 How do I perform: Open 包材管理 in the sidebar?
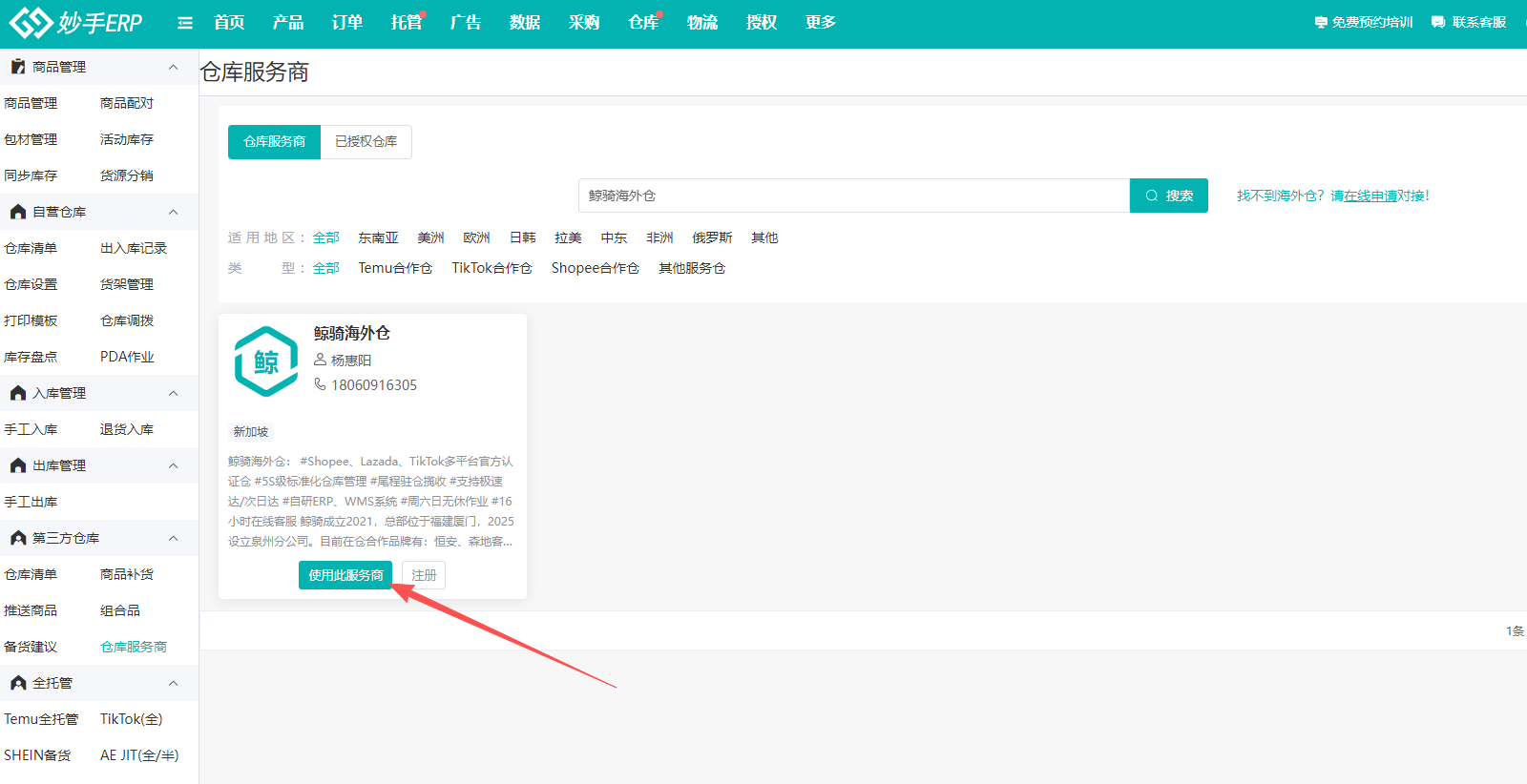tap(31, 139)
